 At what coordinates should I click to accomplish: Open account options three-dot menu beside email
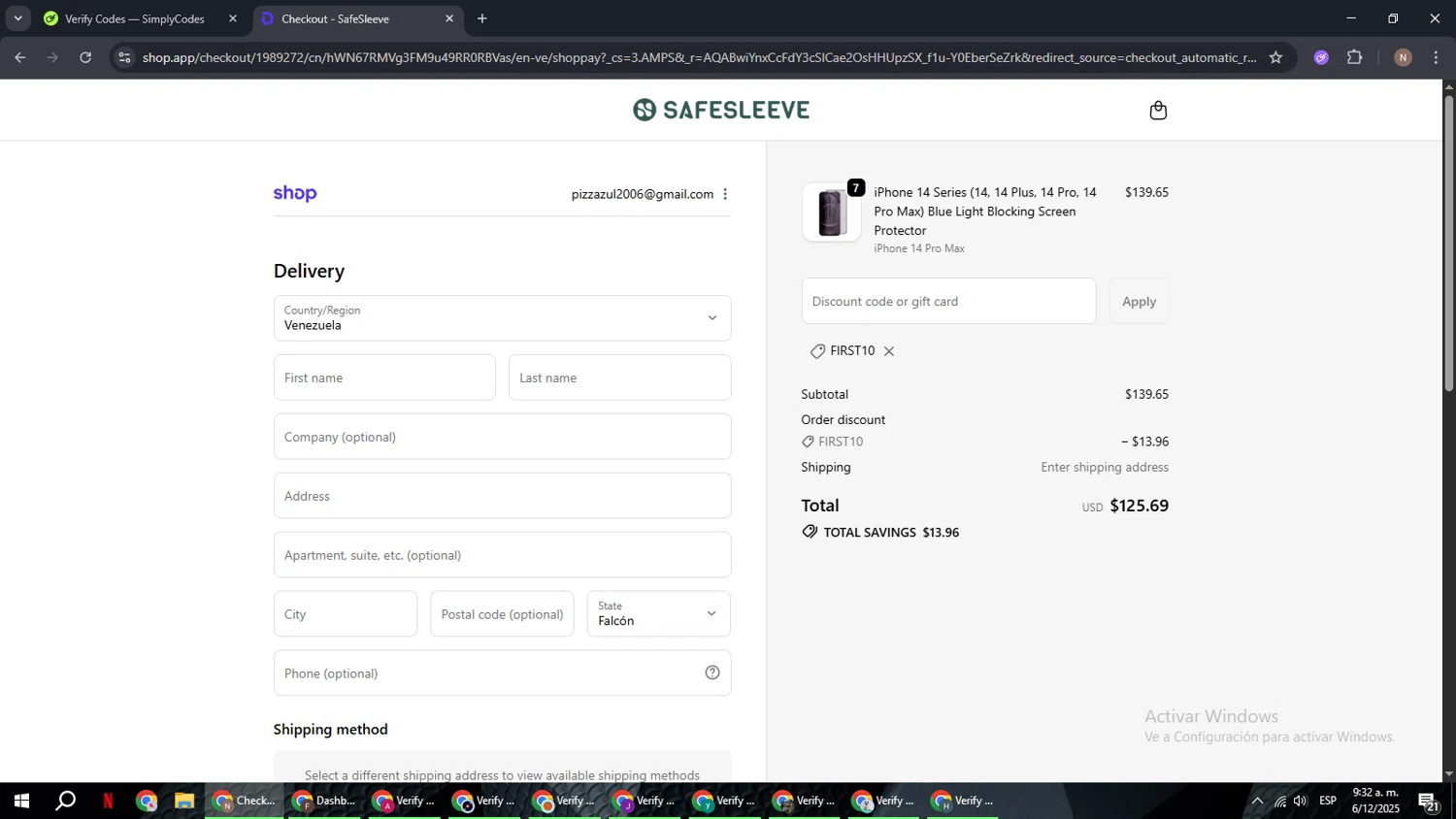tap(725, 194)
